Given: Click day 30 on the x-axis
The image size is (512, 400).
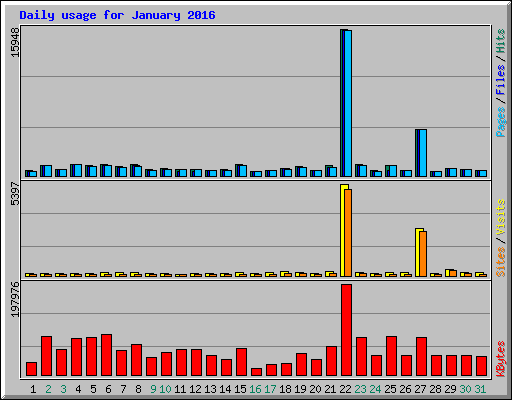Looking at the screenshot, I should click(x=465, y=389).
